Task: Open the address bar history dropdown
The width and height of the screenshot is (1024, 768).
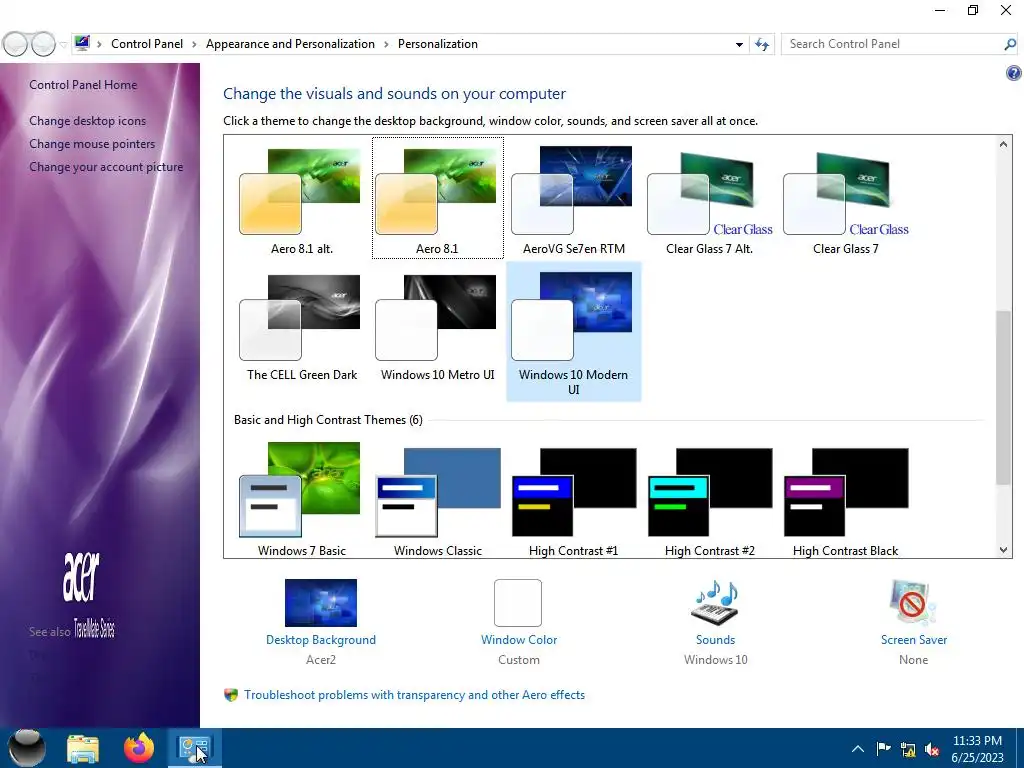Action: pos(739,44)
